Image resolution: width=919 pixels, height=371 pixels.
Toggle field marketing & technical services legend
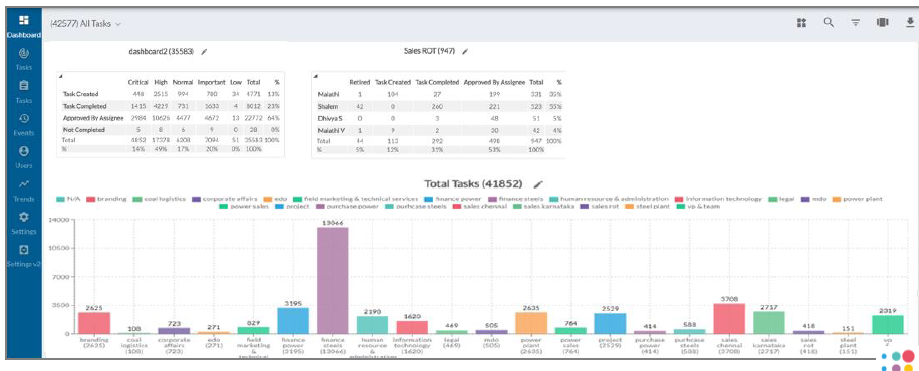click(x=355, y=199)
